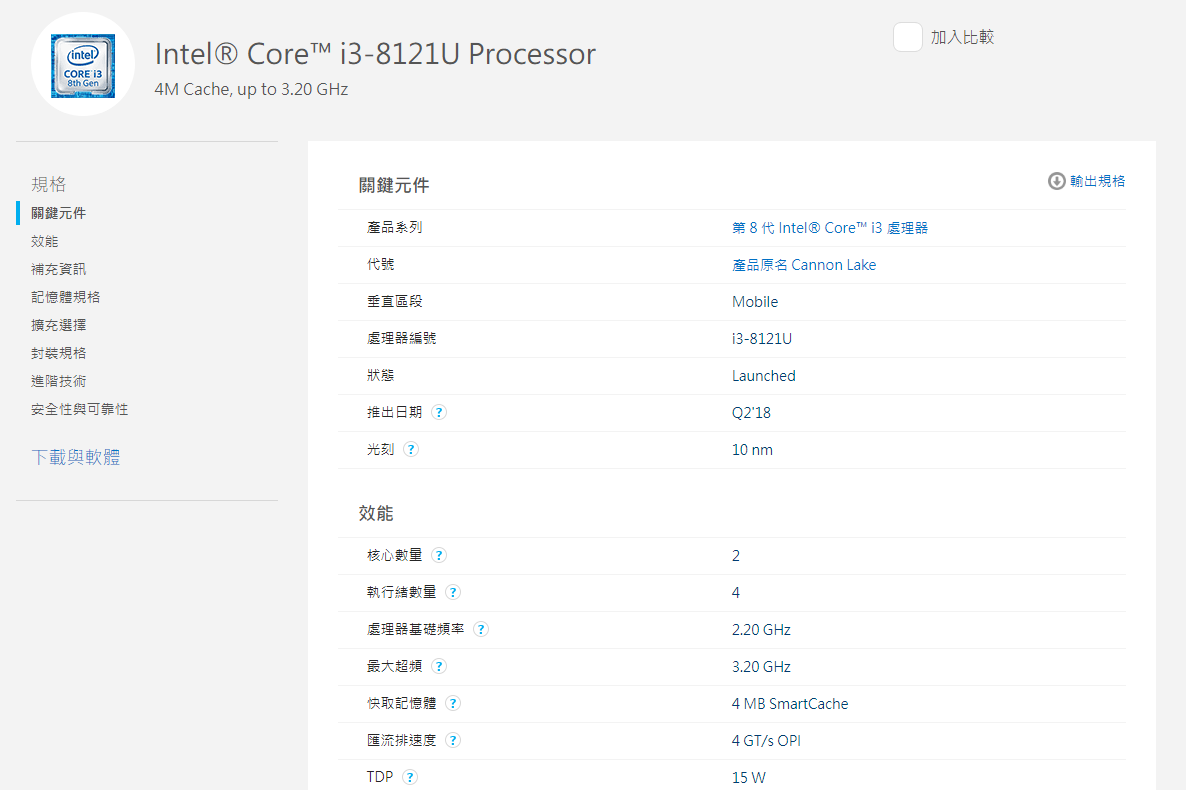The image size is (1186, 790).
Task: Click the 產品系列 row label
Action: 395,227
